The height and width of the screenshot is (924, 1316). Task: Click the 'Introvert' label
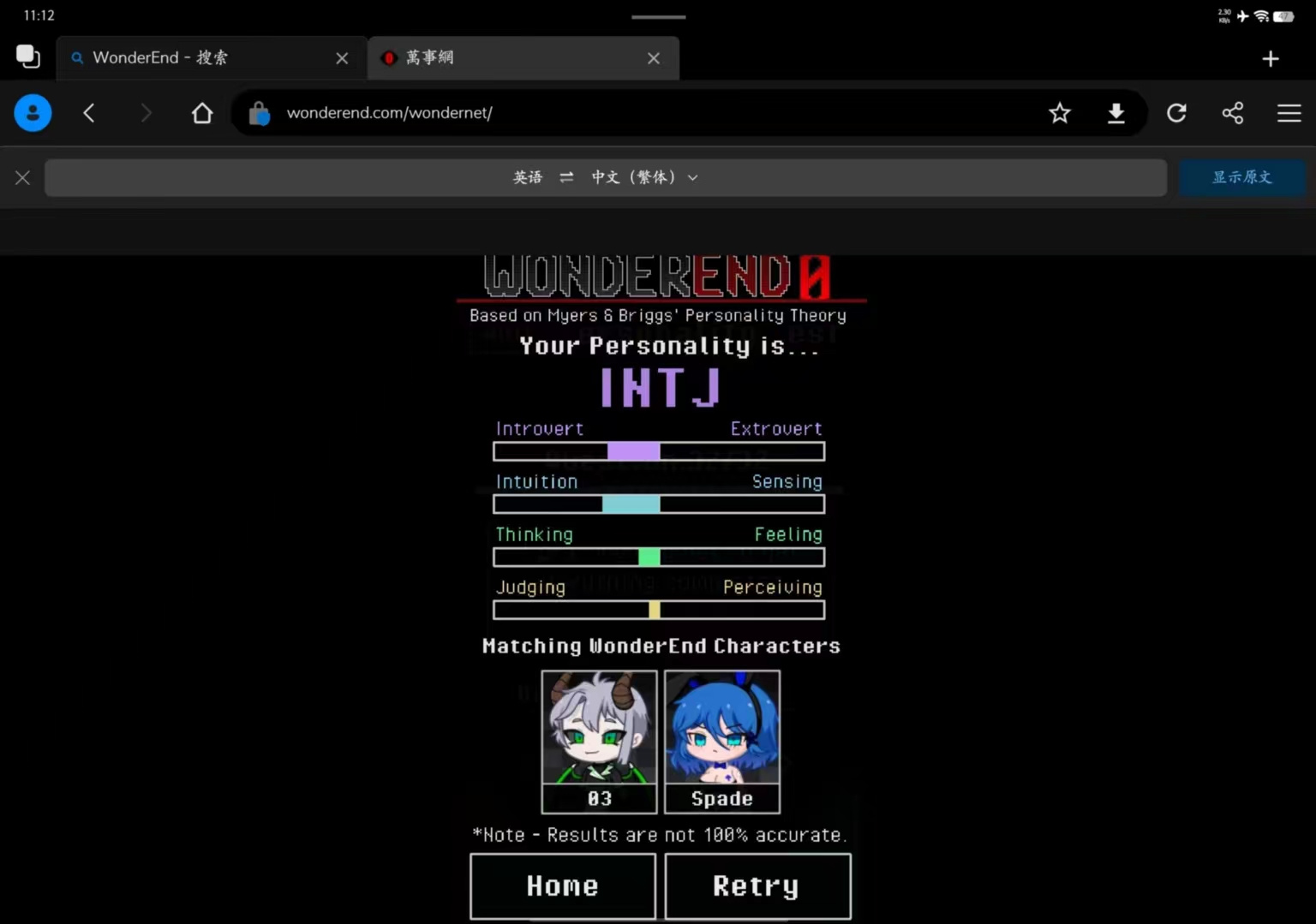click(x=540, y=429)
